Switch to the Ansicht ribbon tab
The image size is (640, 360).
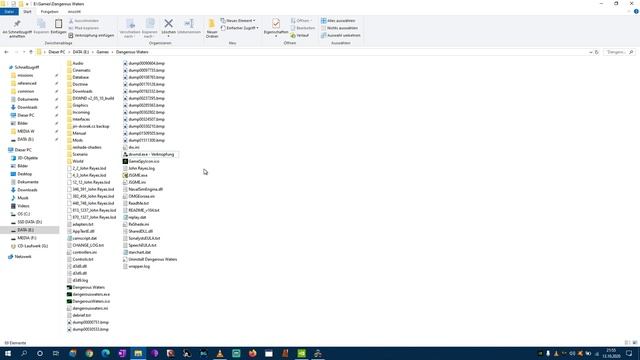[74, 12]
